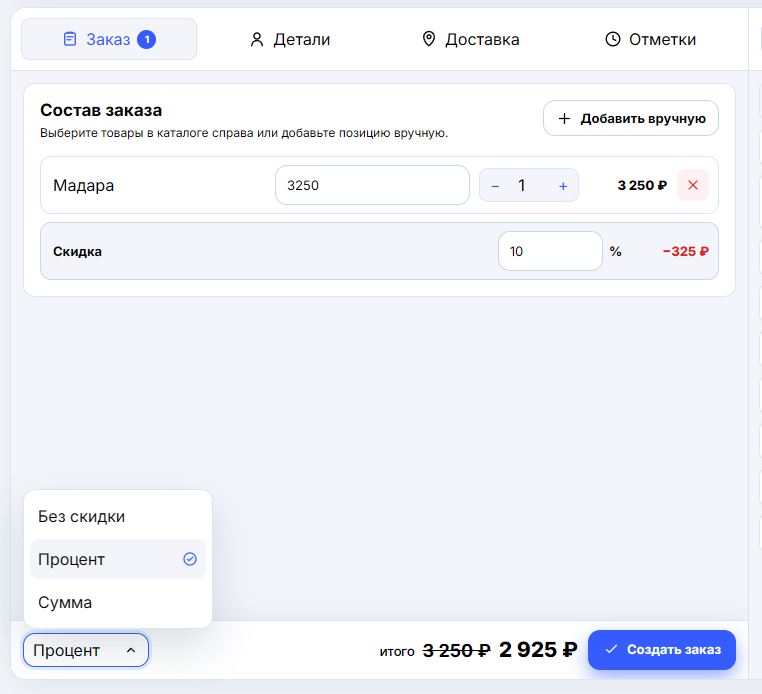Image resolution: width=762 pixels, height=694 pixels.
Task: Click the Мадара price input field
Action: coord(372,185)
